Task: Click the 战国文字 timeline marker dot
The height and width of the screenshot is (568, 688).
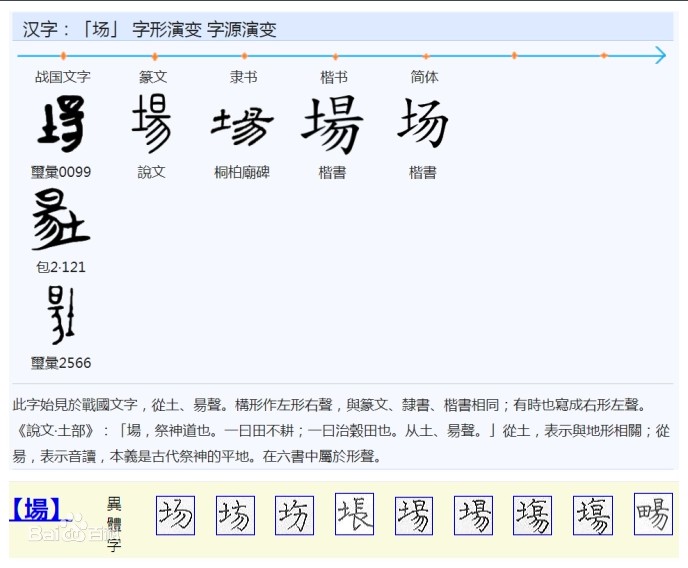Action: (64, 56)
